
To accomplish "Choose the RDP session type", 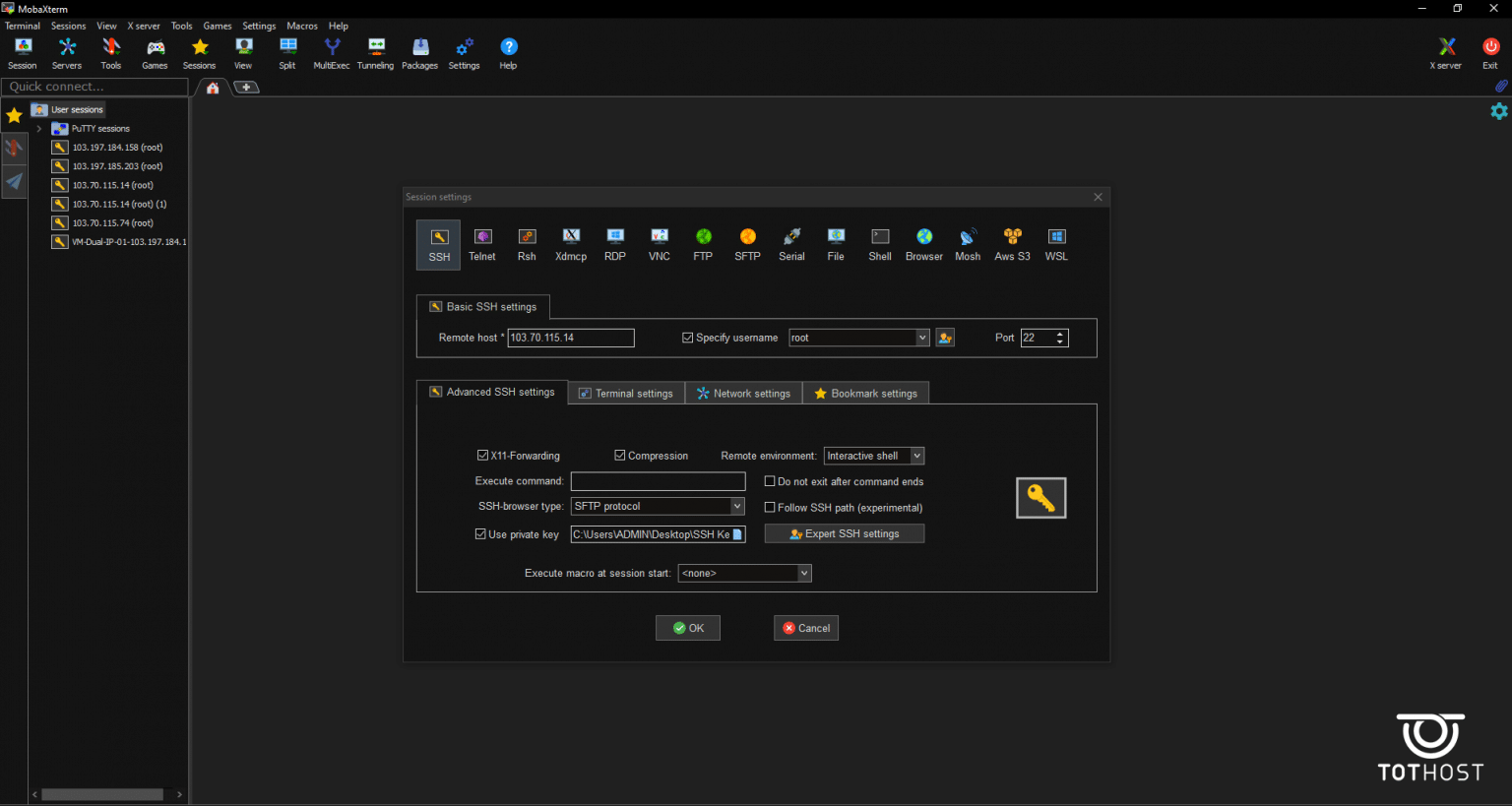I will (x=615, y=244).
